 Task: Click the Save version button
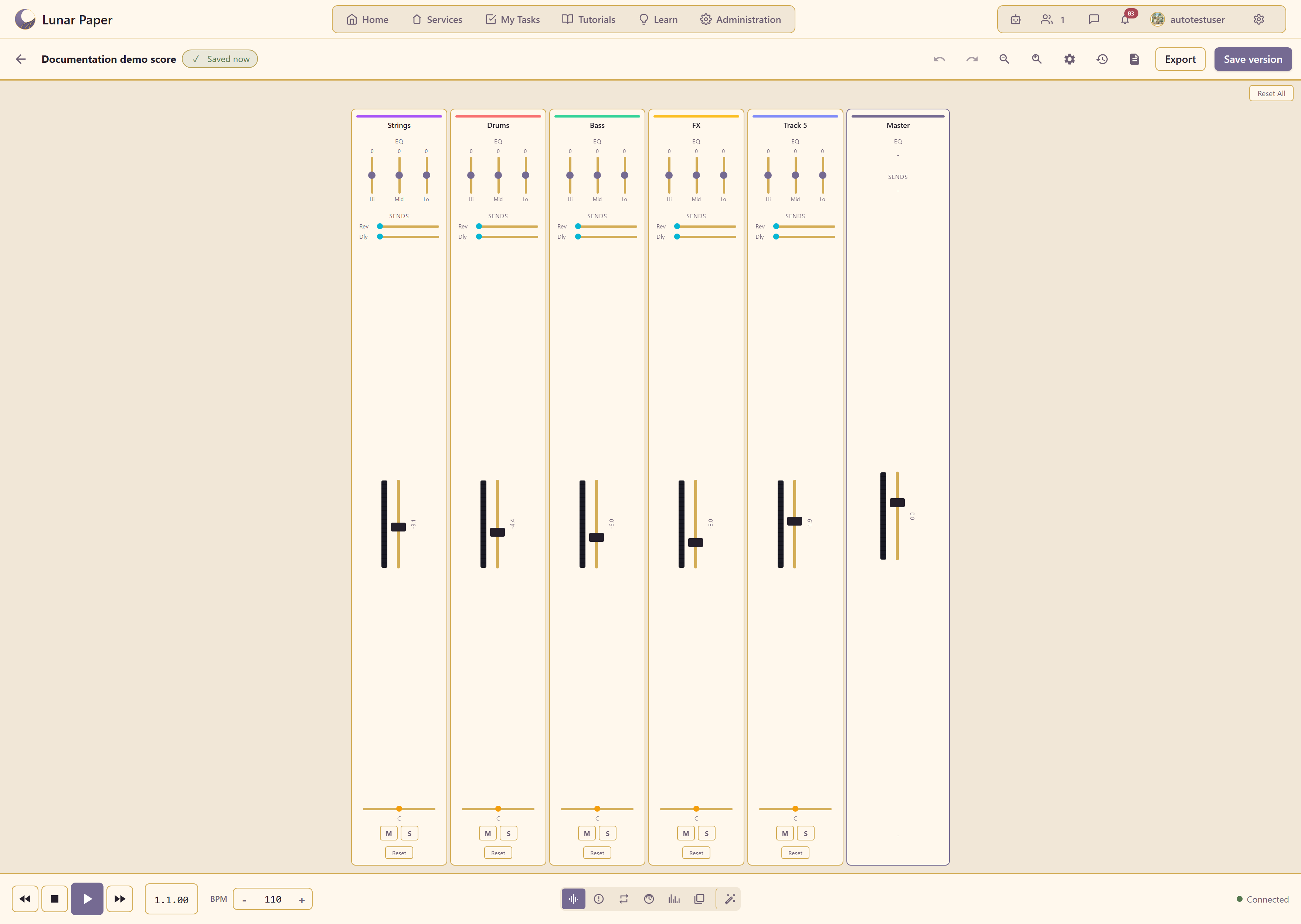tap(1253, 59)
